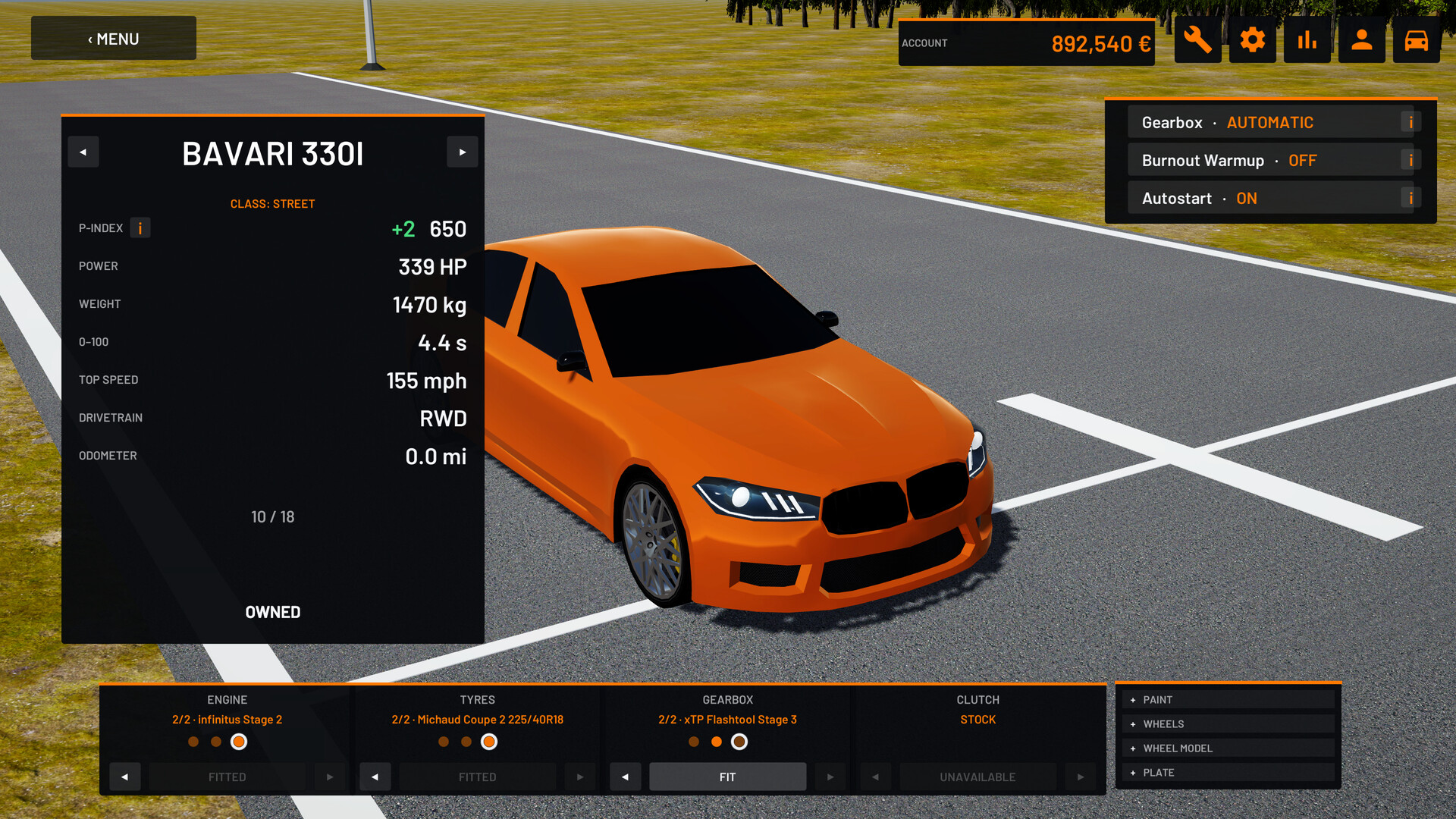Open the player profile icon

point(1361,39)
